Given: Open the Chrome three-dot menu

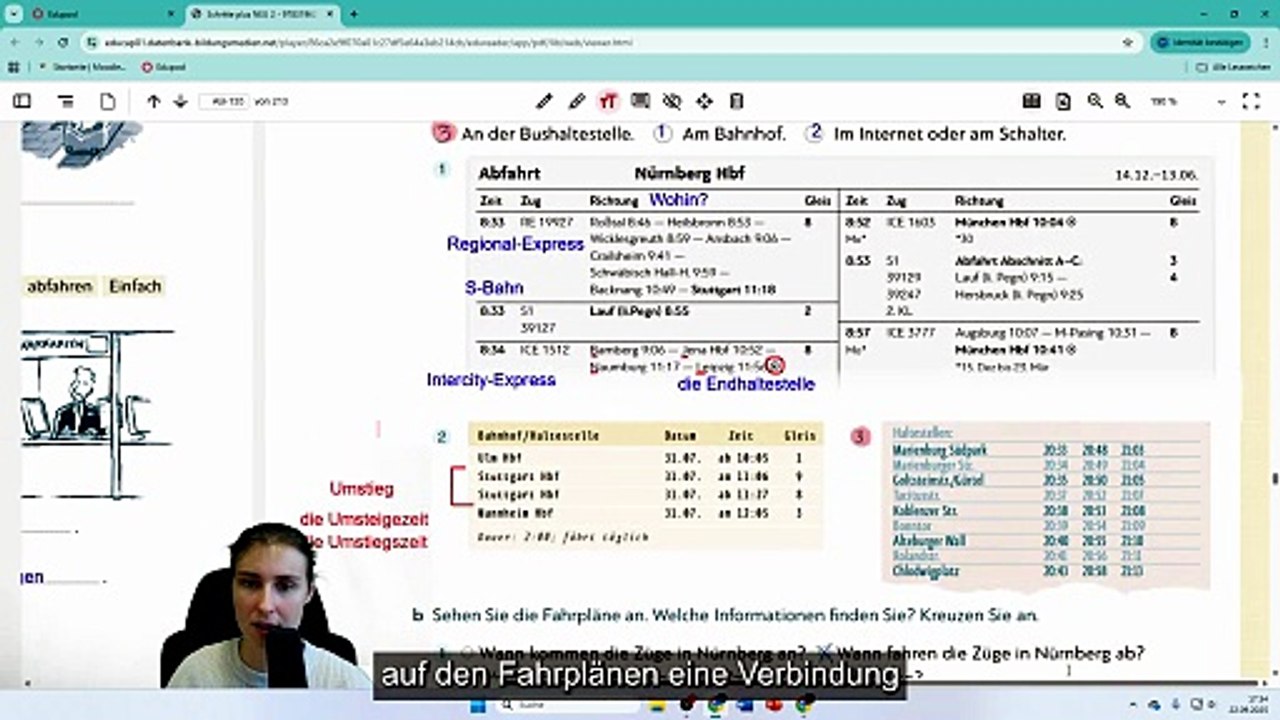Looking at the screenshot, I should [x=1266, y=43].
